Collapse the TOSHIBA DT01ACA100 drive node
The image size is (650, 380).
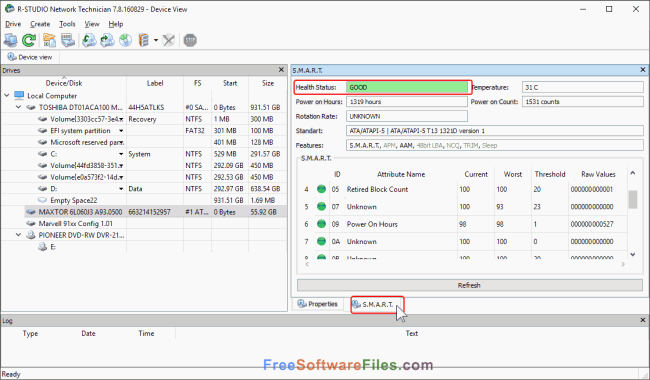click(x=18, y=107)
